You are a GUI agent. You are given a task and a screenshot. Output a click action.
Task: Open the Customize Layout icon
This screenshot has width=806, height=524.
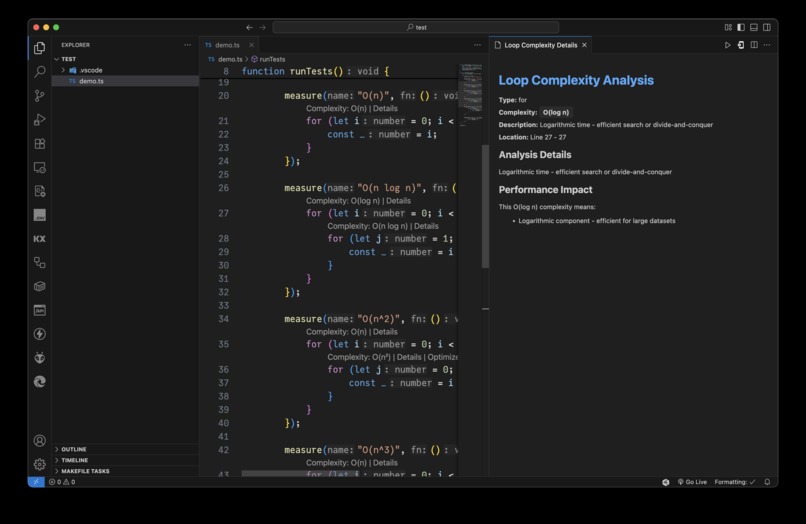point(728,27)
